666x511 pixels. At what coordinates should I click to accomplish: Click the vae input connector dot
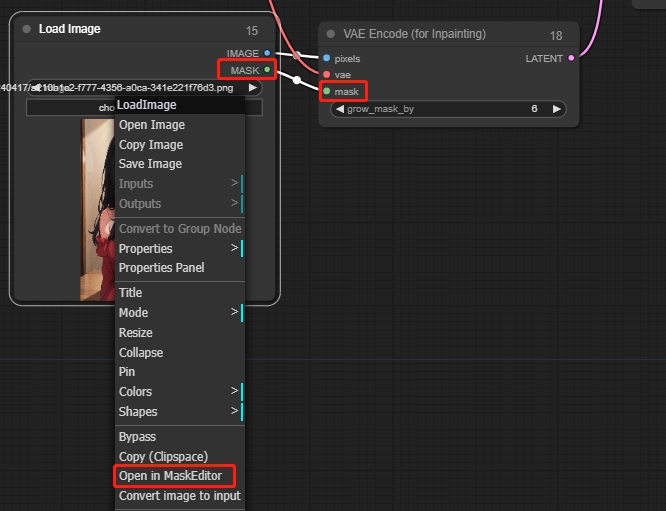coord(327,75)
